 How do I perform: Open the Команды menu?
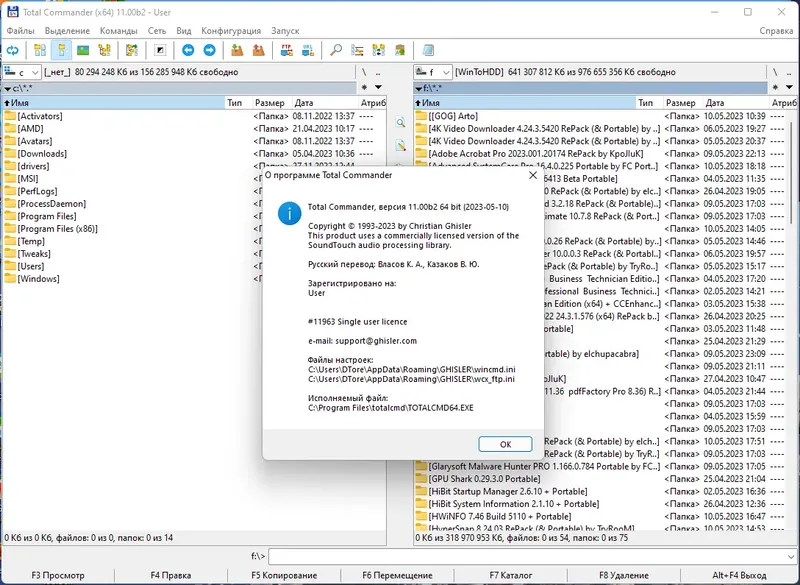pyautogui.click(x=118, y=31)
